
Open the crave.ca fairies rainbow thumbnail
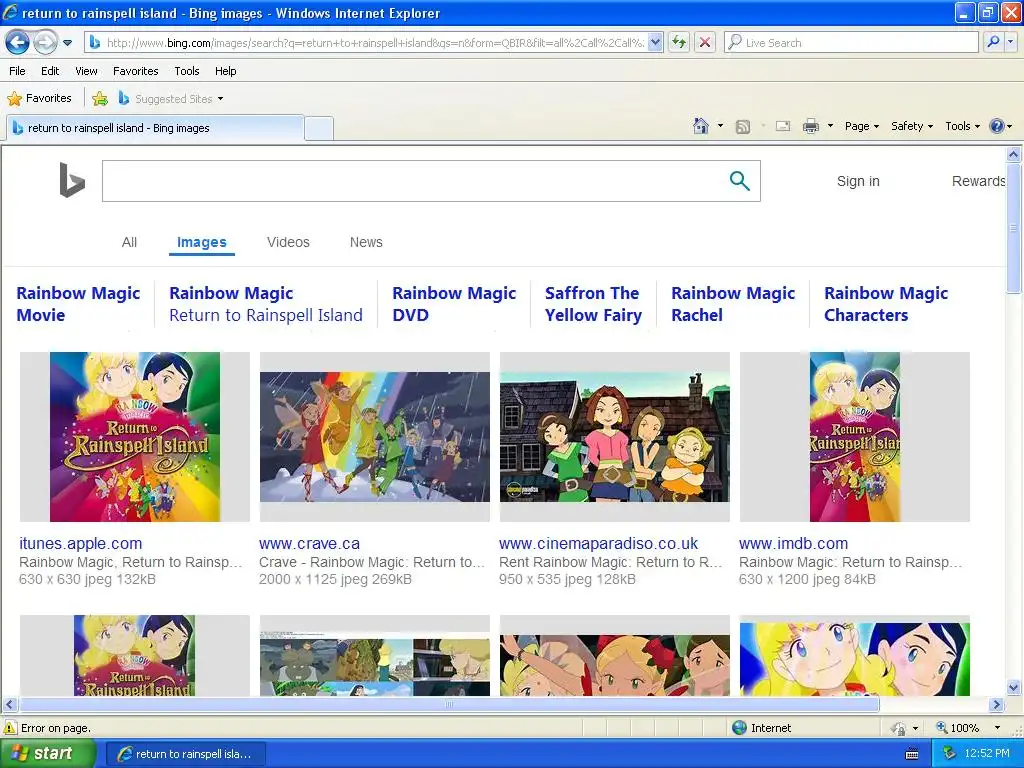click(375, 437)
